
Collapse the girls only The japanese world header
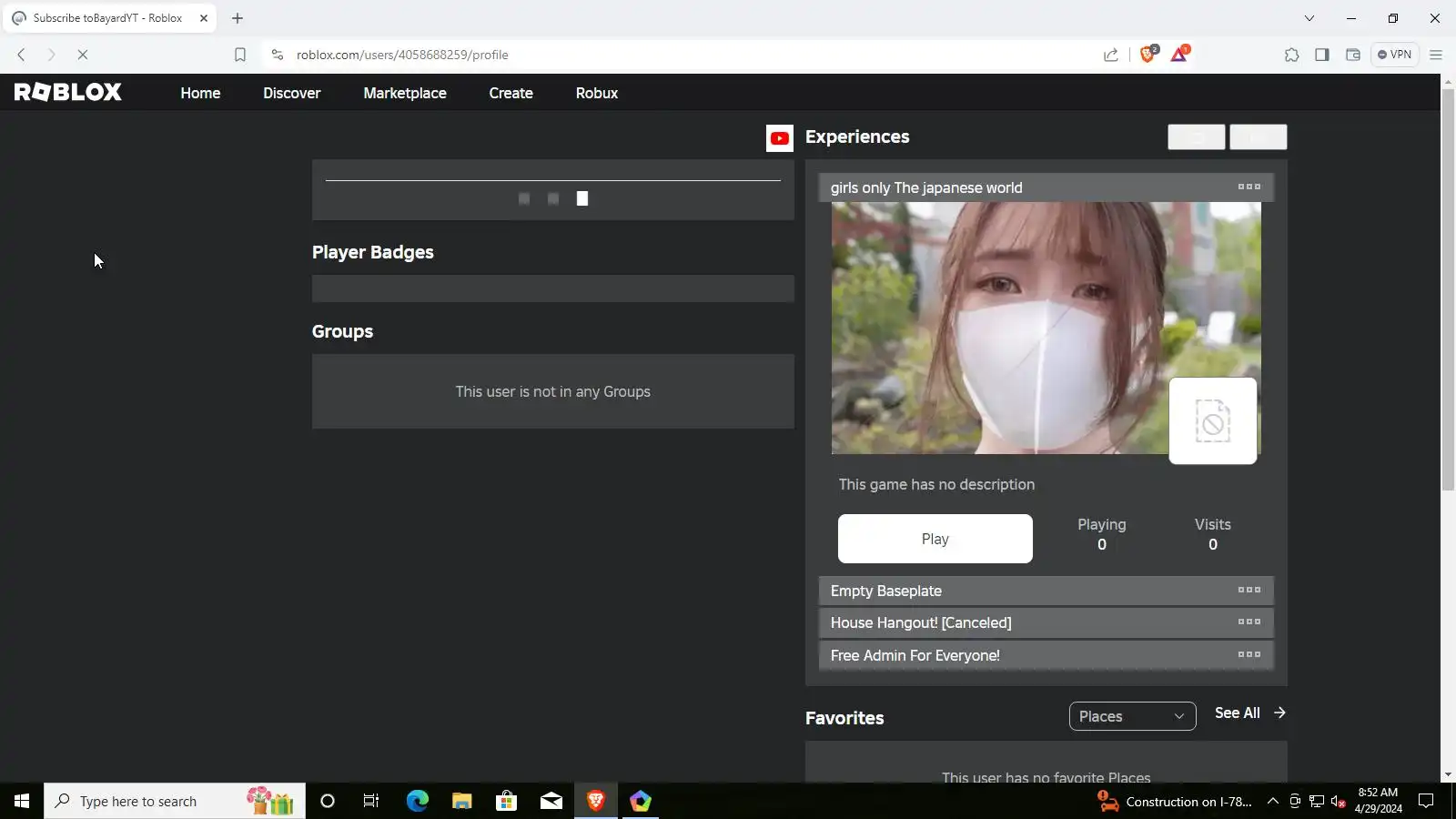tap(1046, 187)
